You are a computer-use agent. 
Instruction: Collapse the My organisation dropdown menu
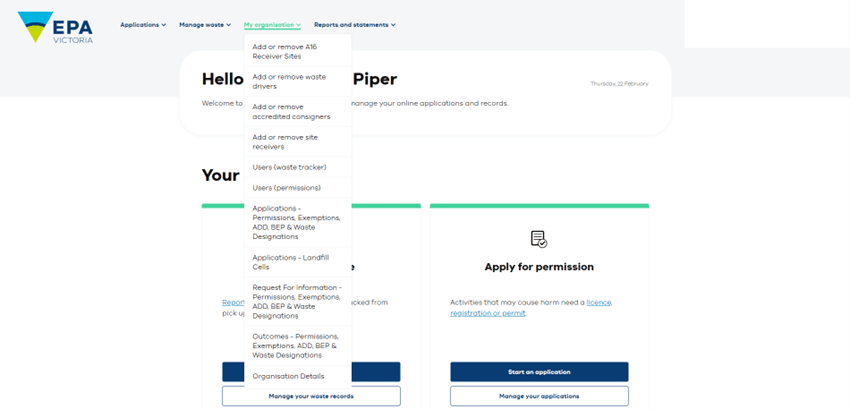point(272,25)
